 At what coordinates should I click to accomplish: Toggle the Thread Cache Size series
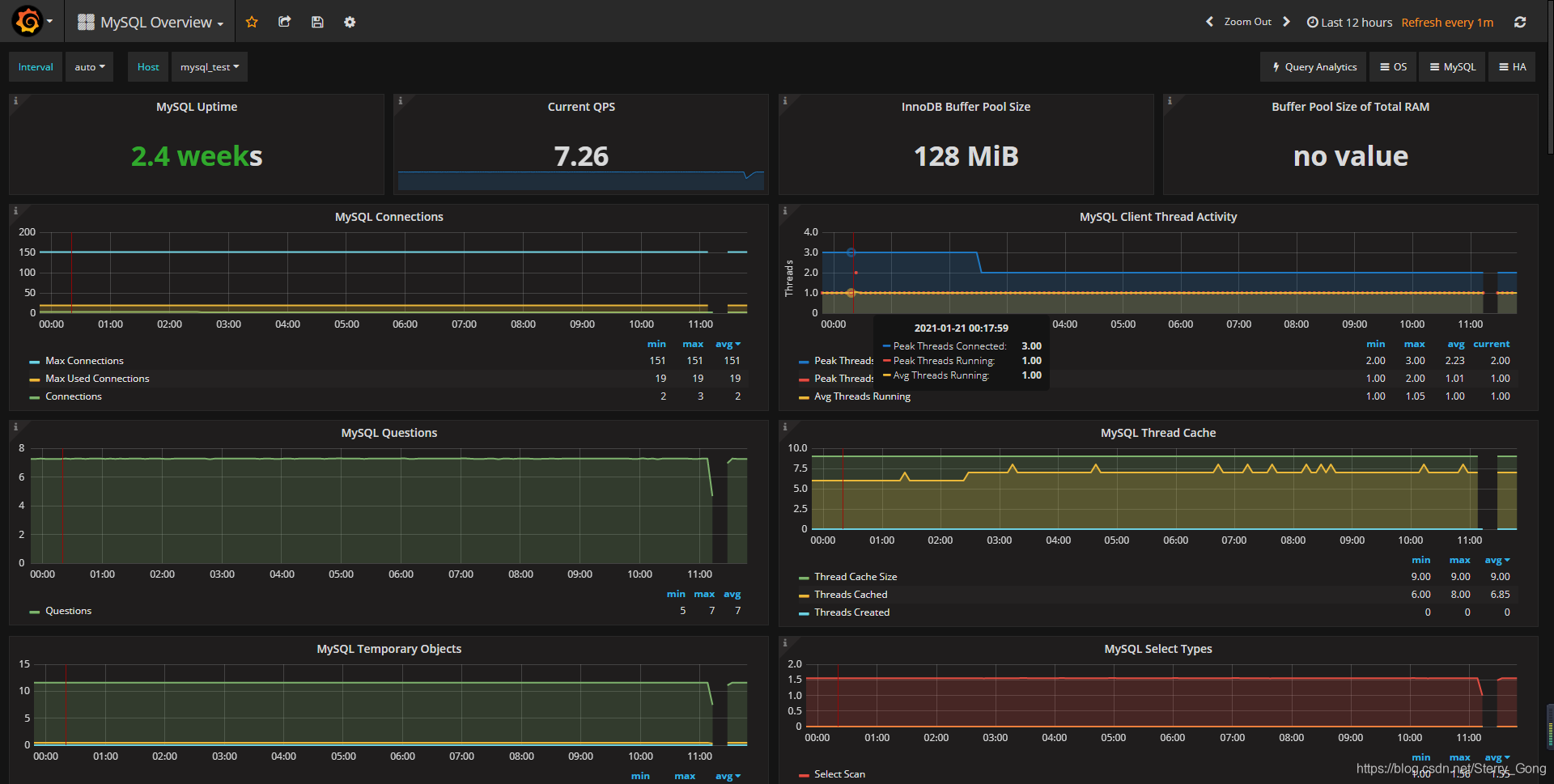point(856,577)
